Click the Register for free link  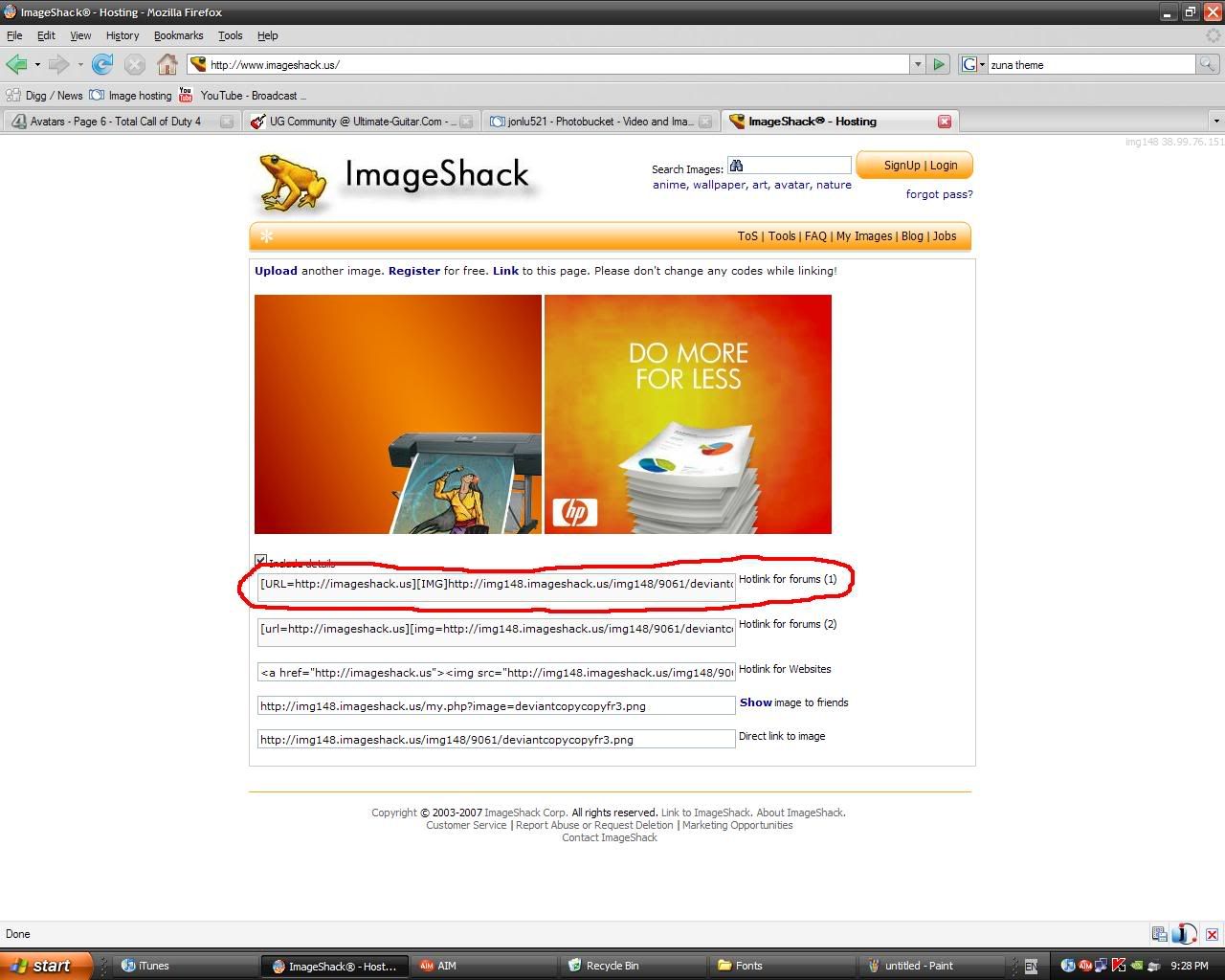pyautogui.click(x=414, y=271)
